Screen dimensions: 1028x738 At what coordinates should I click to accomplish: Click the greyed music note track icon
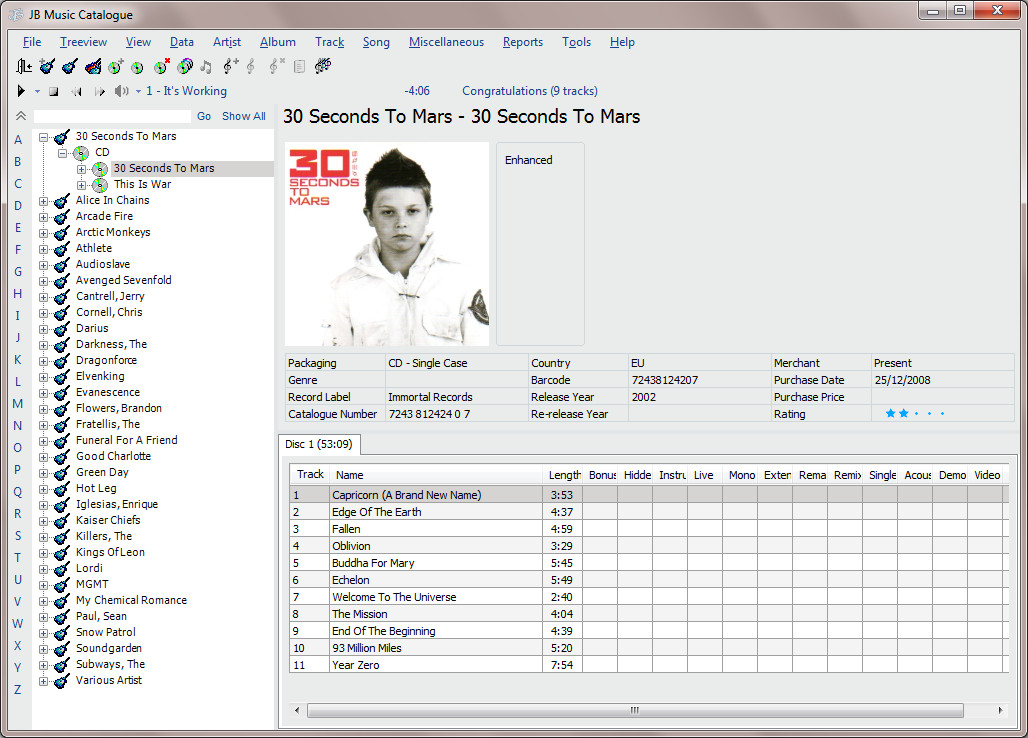[206, 66]
